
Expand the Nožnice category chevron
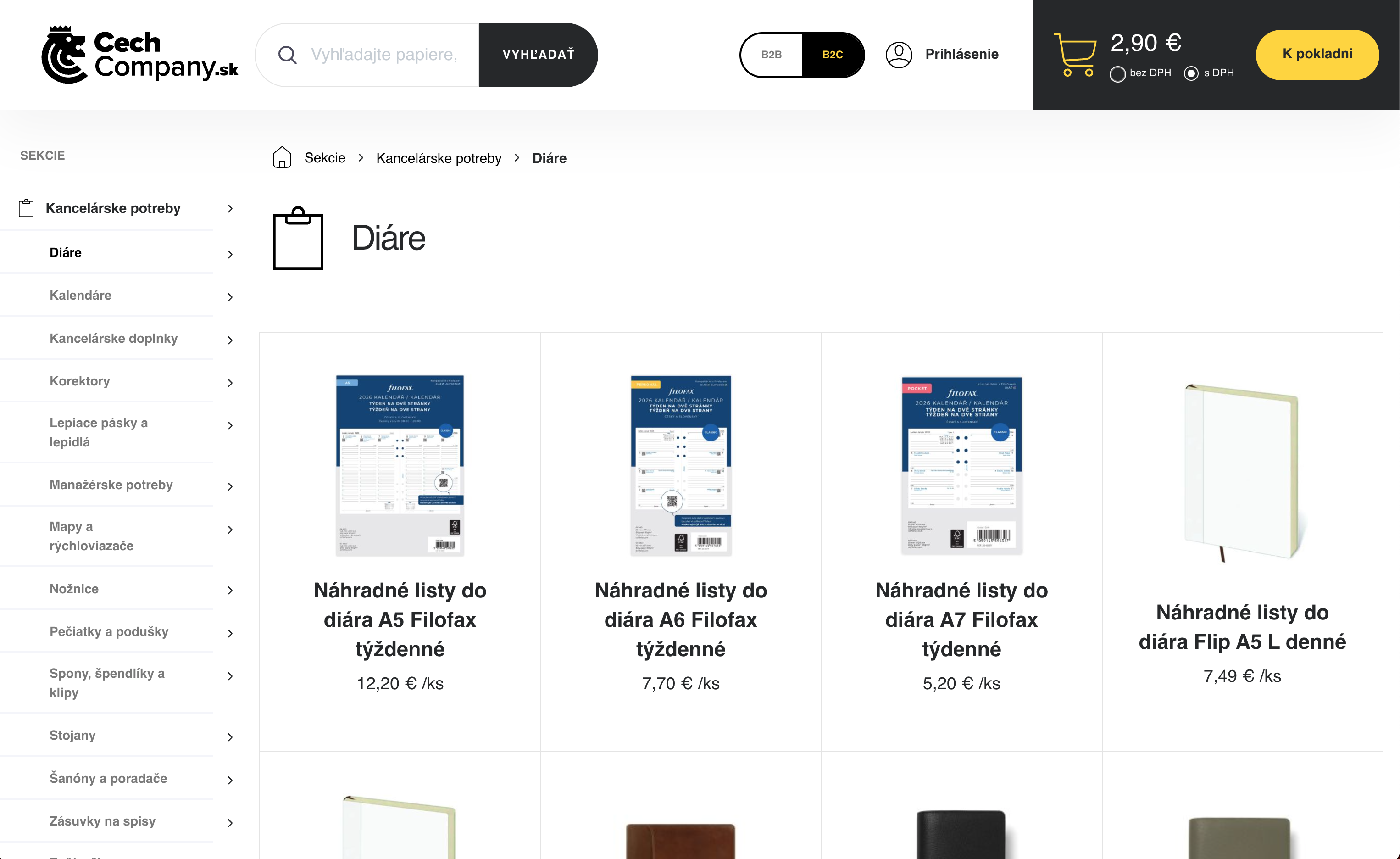[x=230, y=590]
